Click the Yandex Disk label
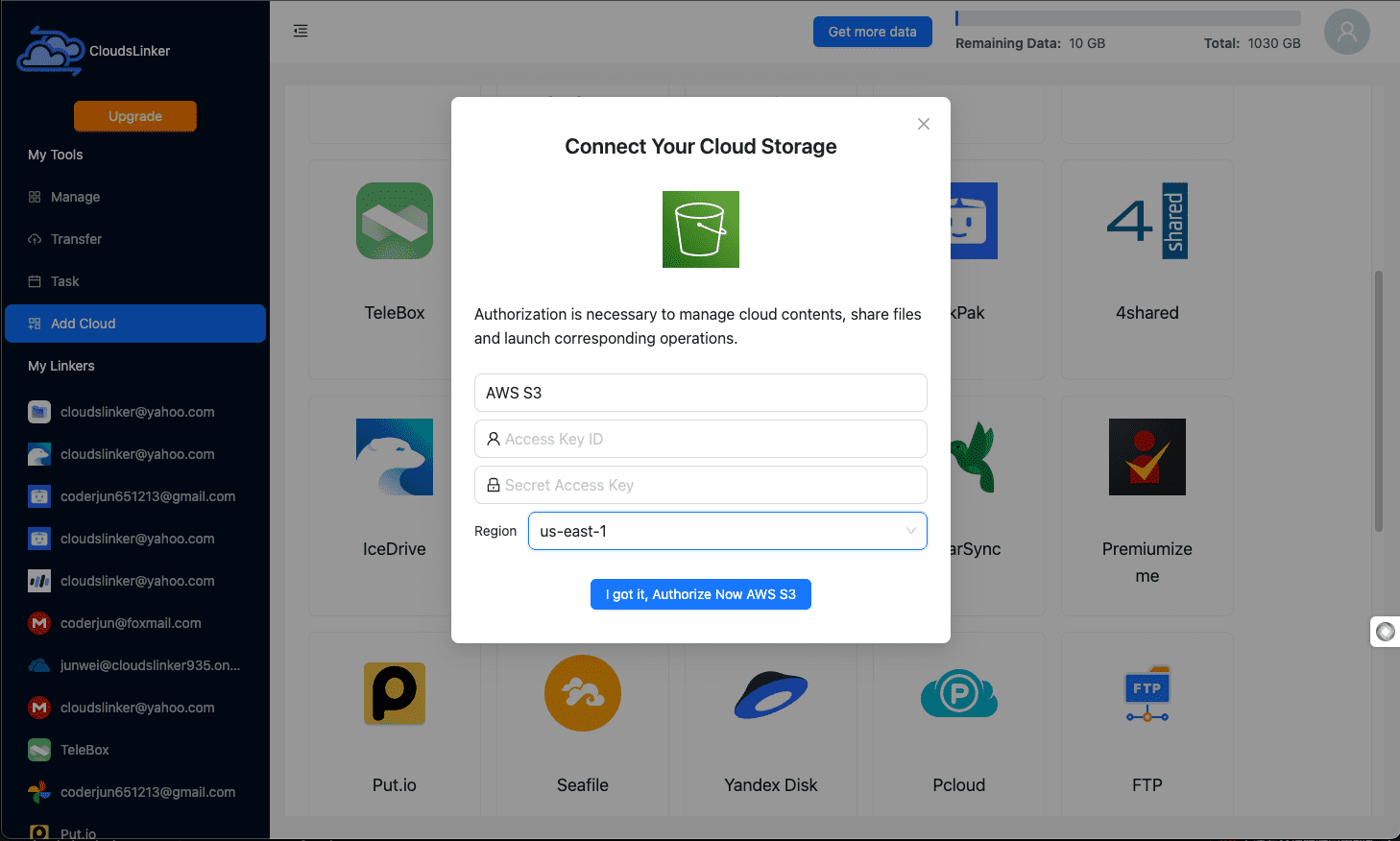1400x841 pixels. point(771,784)
